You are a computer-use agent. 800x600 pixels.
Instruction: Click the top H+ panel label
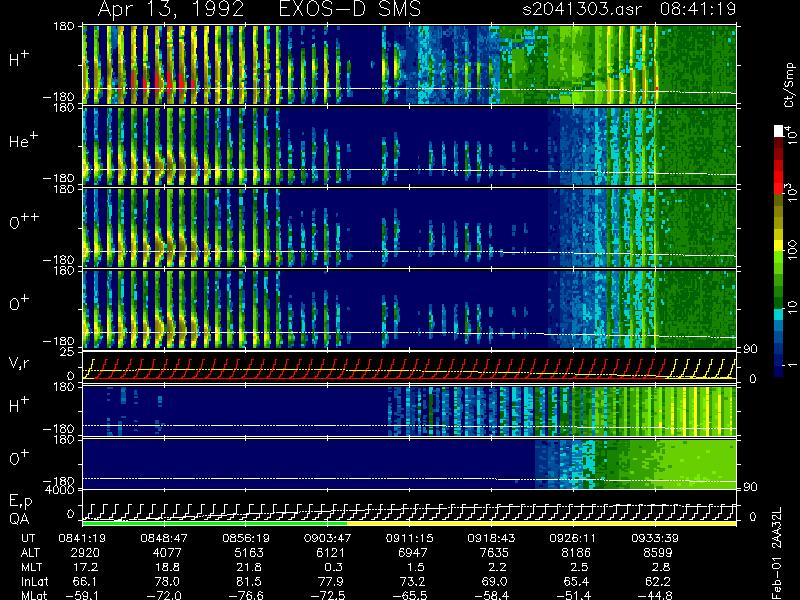click(x=19, y=60)
